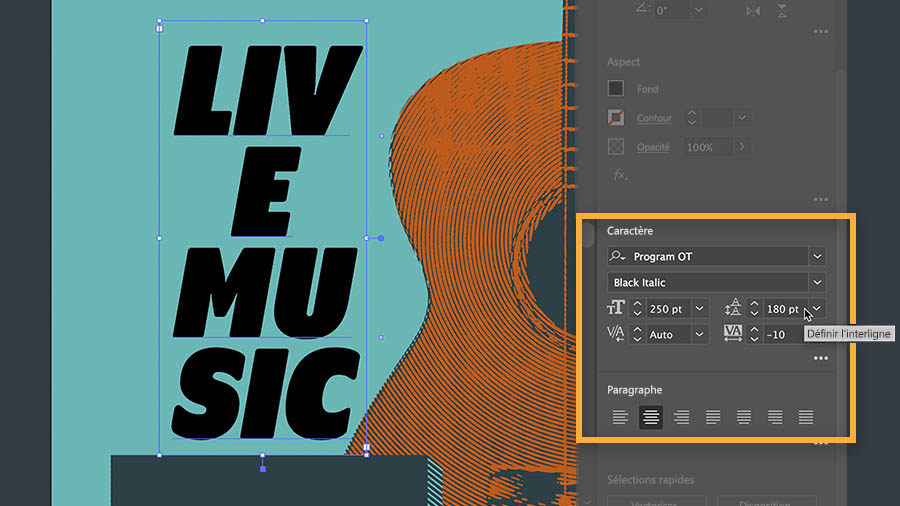The width and height of the screenshot is (900, 506).
Task: Center align the paragraph text
Action: click(650, 417)
